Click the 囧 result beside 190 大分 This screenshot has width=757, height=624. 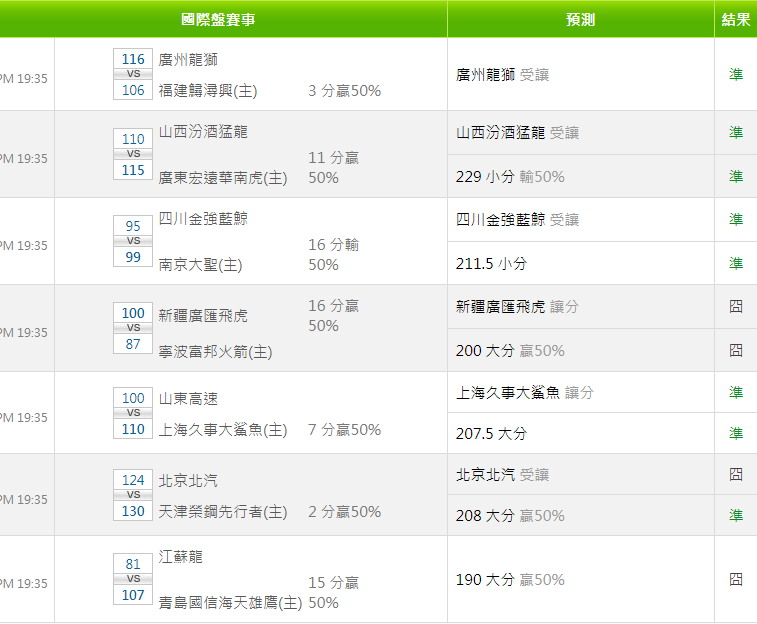point(736,579)
